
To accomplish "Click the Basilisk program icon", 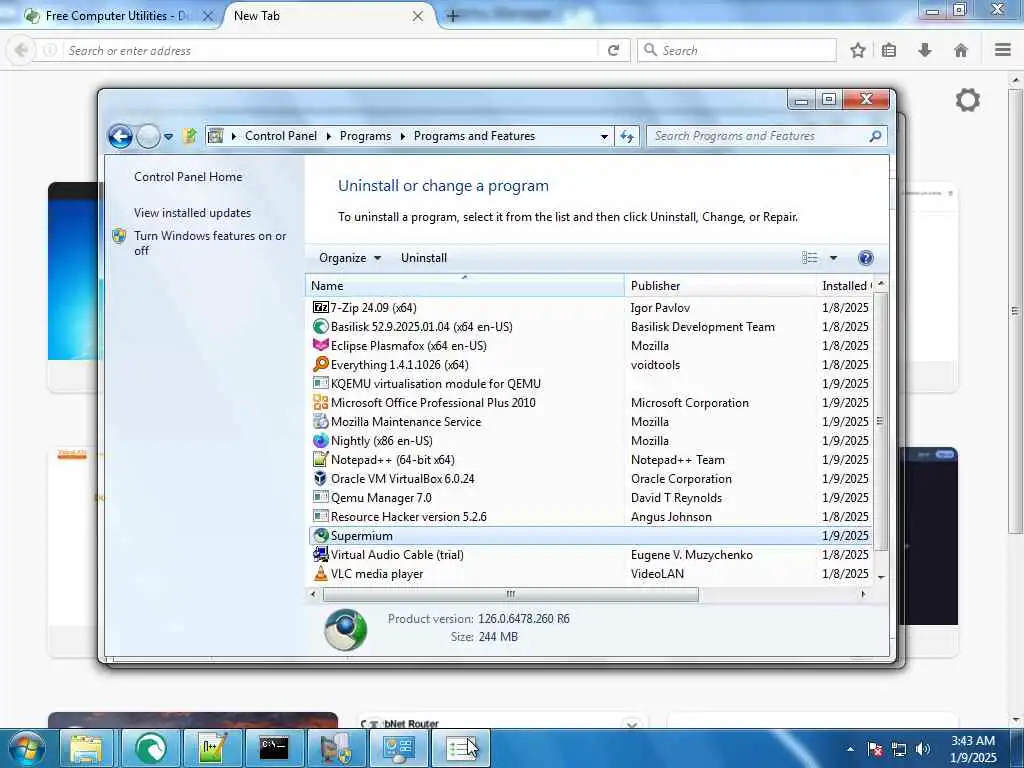I will [320, 326].
